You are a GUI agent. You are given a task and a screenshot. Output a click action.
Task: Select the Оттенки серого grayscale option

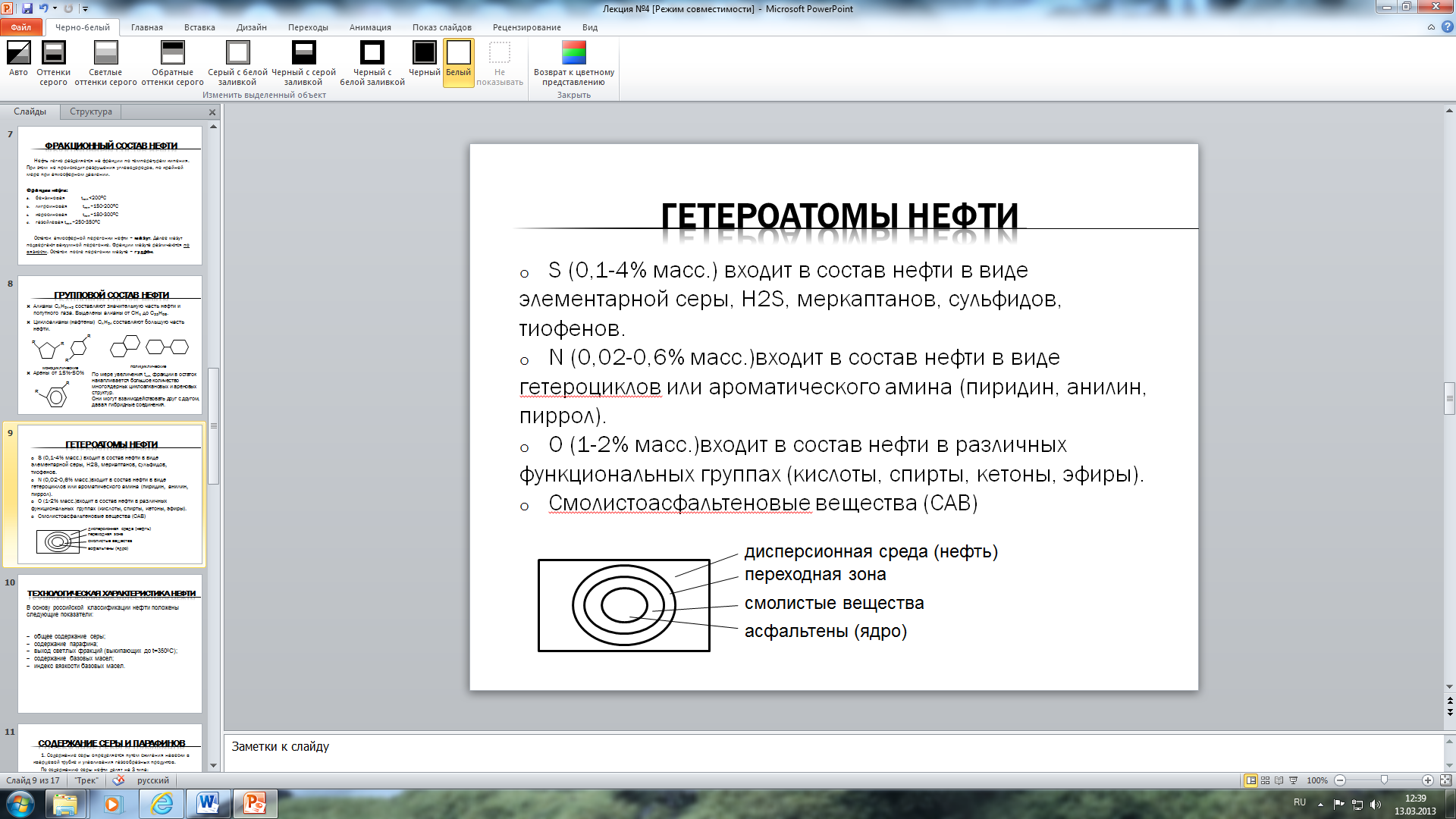[53, 62]
